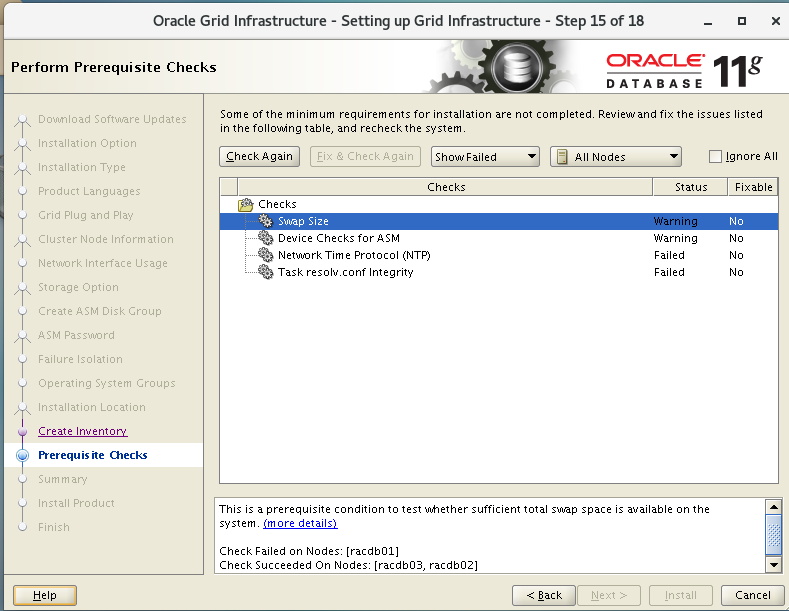
Task: Click the Summary step in sidebar
Action: (63, 479)
